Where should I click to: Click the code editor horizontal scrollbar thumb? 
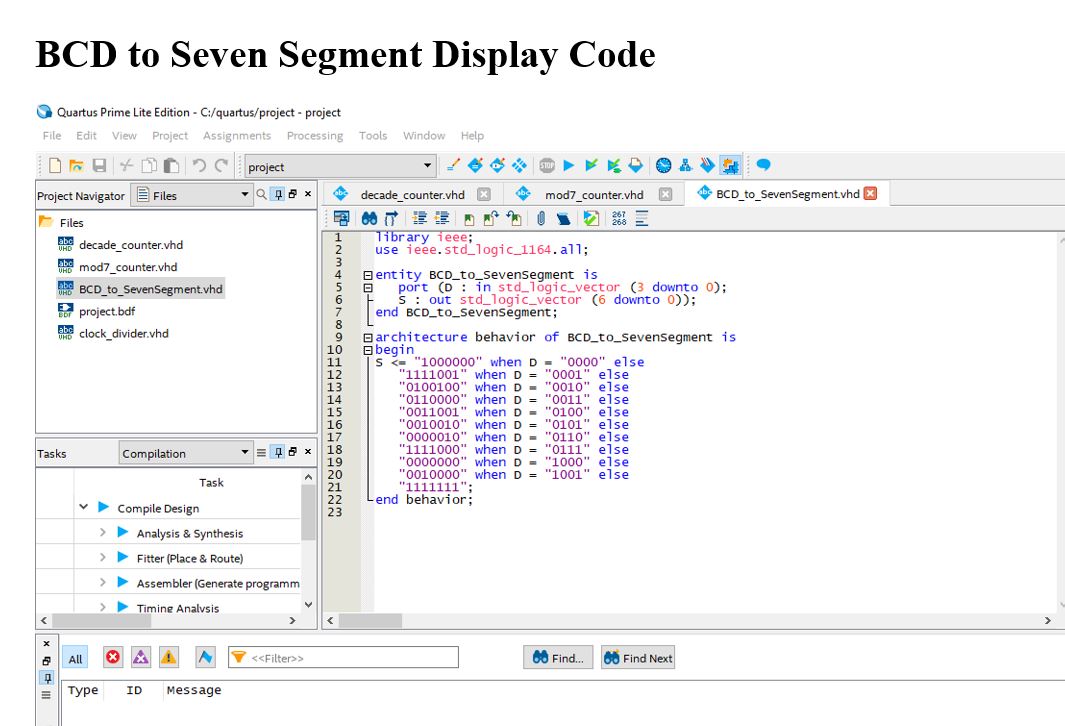pos(370,620)
